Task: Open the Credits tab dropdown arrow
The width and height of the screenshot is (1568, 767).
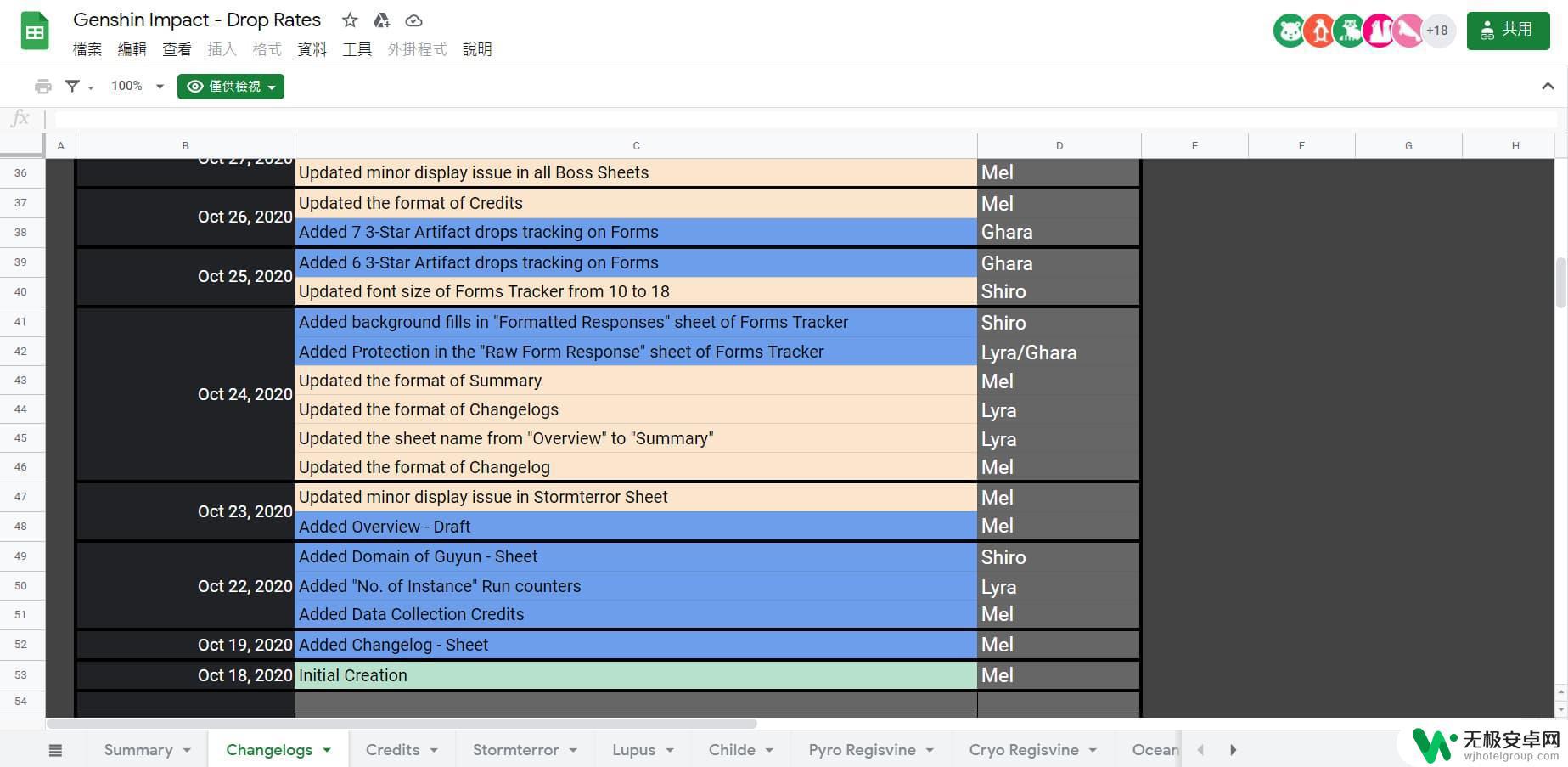Action: click(434, 750)
